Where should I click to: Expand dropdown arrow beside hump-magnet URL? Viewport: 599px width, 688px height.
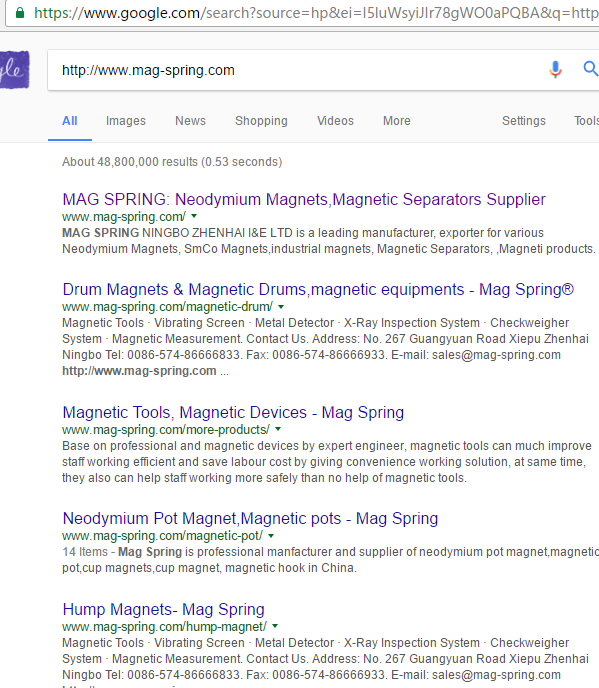point(275,626)
